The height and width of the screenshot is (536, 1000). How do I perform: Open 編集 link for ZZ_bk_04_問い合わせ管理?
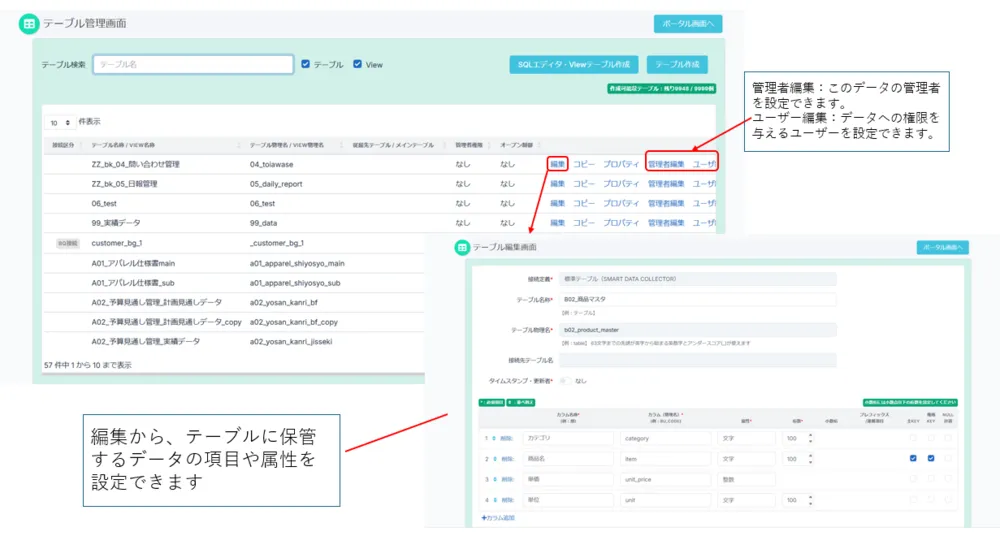557,164
